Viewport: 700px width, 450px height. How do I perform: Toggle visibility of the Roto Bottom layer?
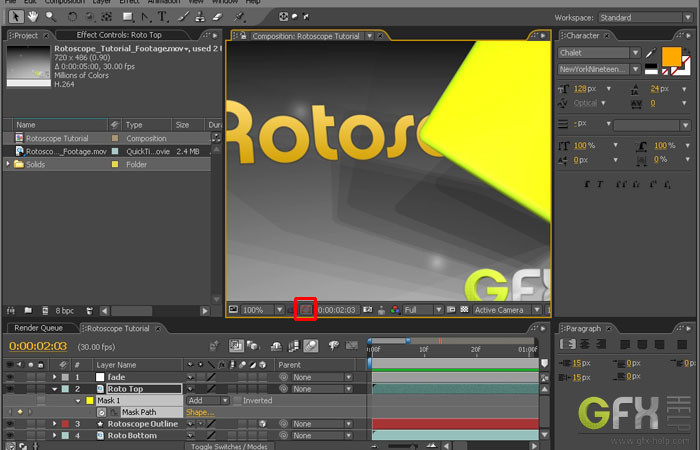tap(11, 436)
